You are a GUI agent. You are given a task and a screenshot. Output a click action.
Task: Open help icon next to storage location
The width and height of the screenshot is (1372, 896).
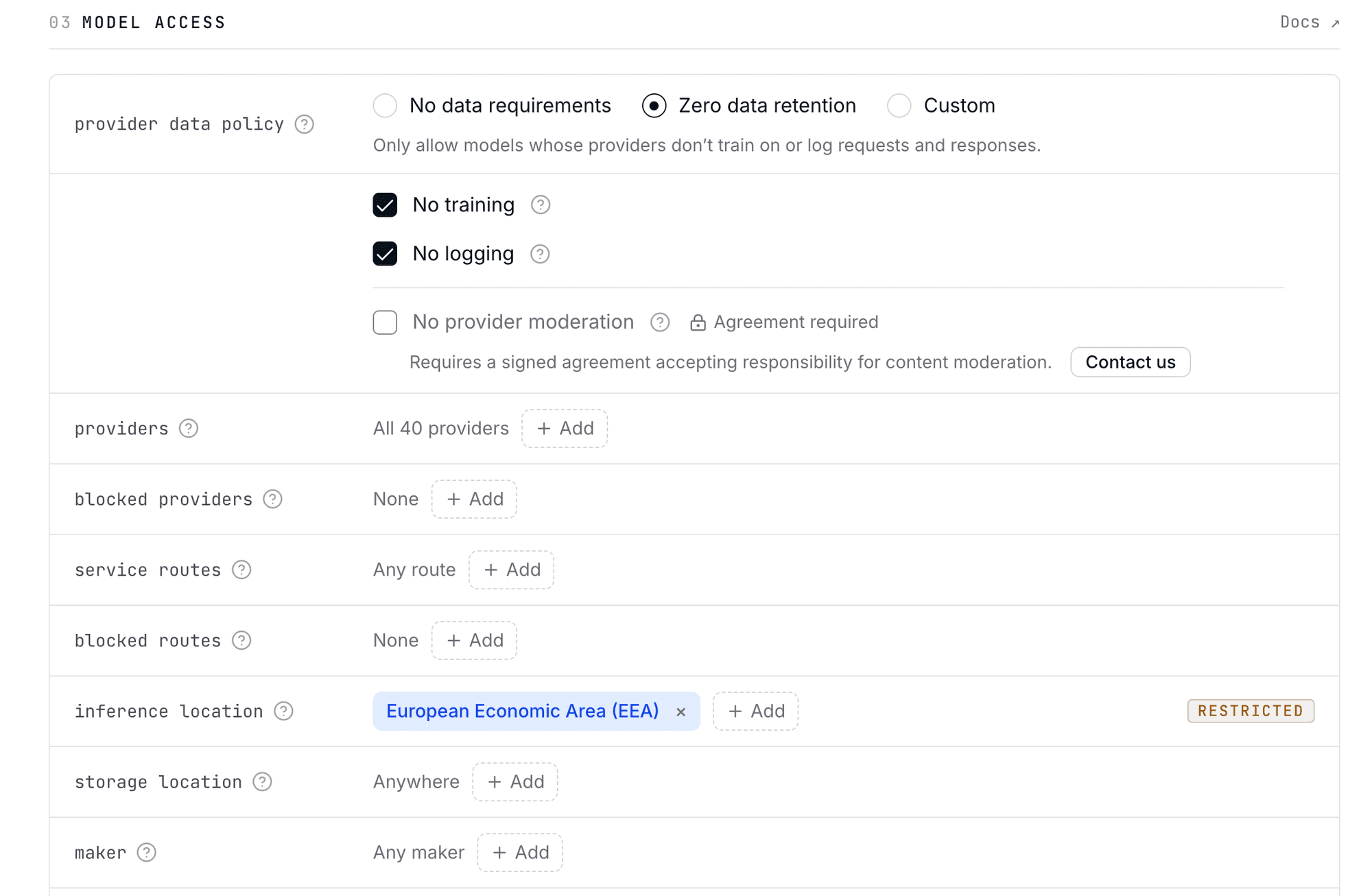click(x=262, y=781)
